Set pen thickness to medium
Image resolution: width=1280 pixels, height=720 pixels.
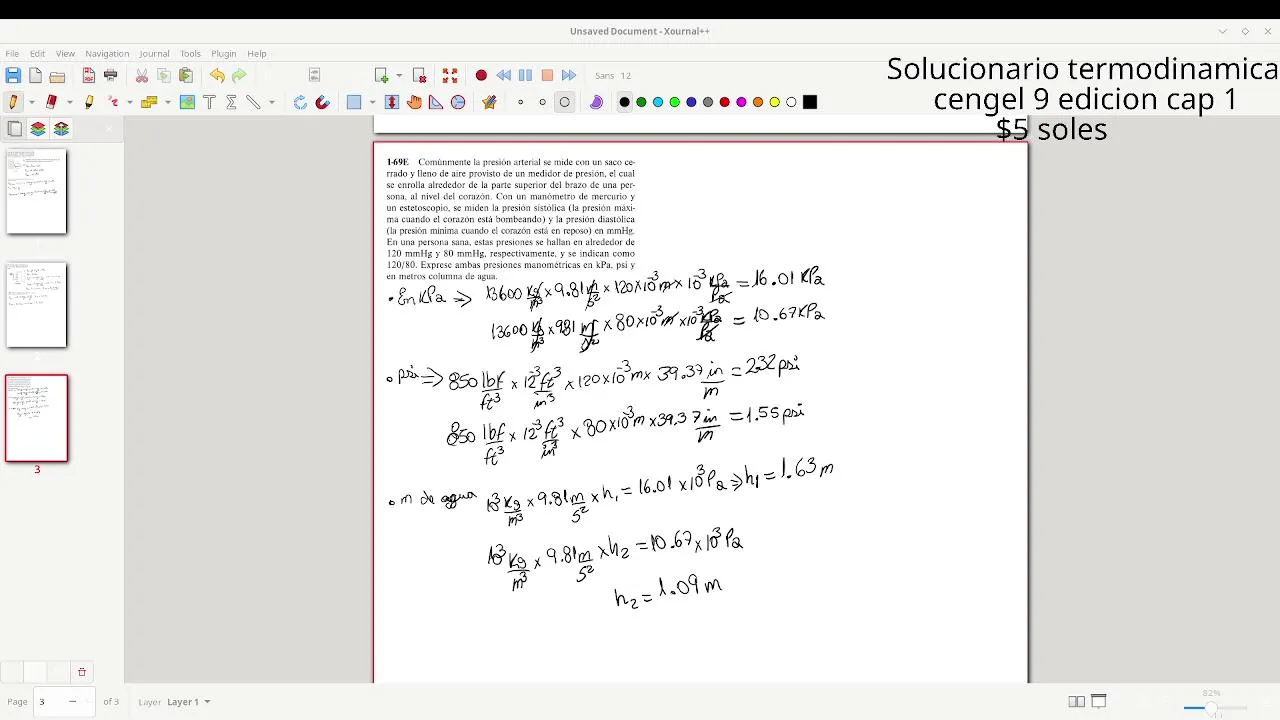[542, 102]
